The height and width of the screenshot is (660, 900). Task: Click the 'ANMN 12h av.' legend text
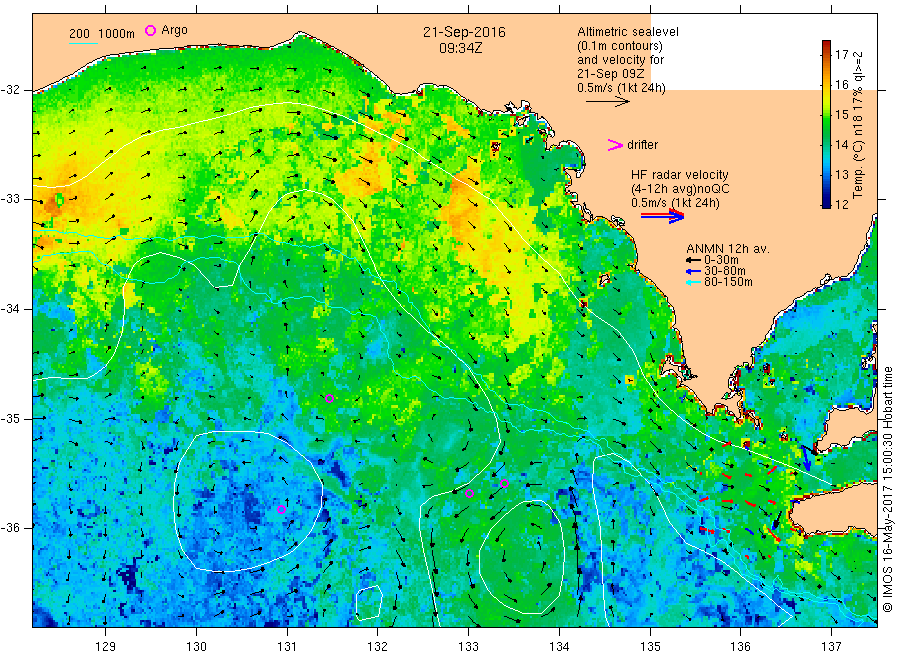pos(728,249)
